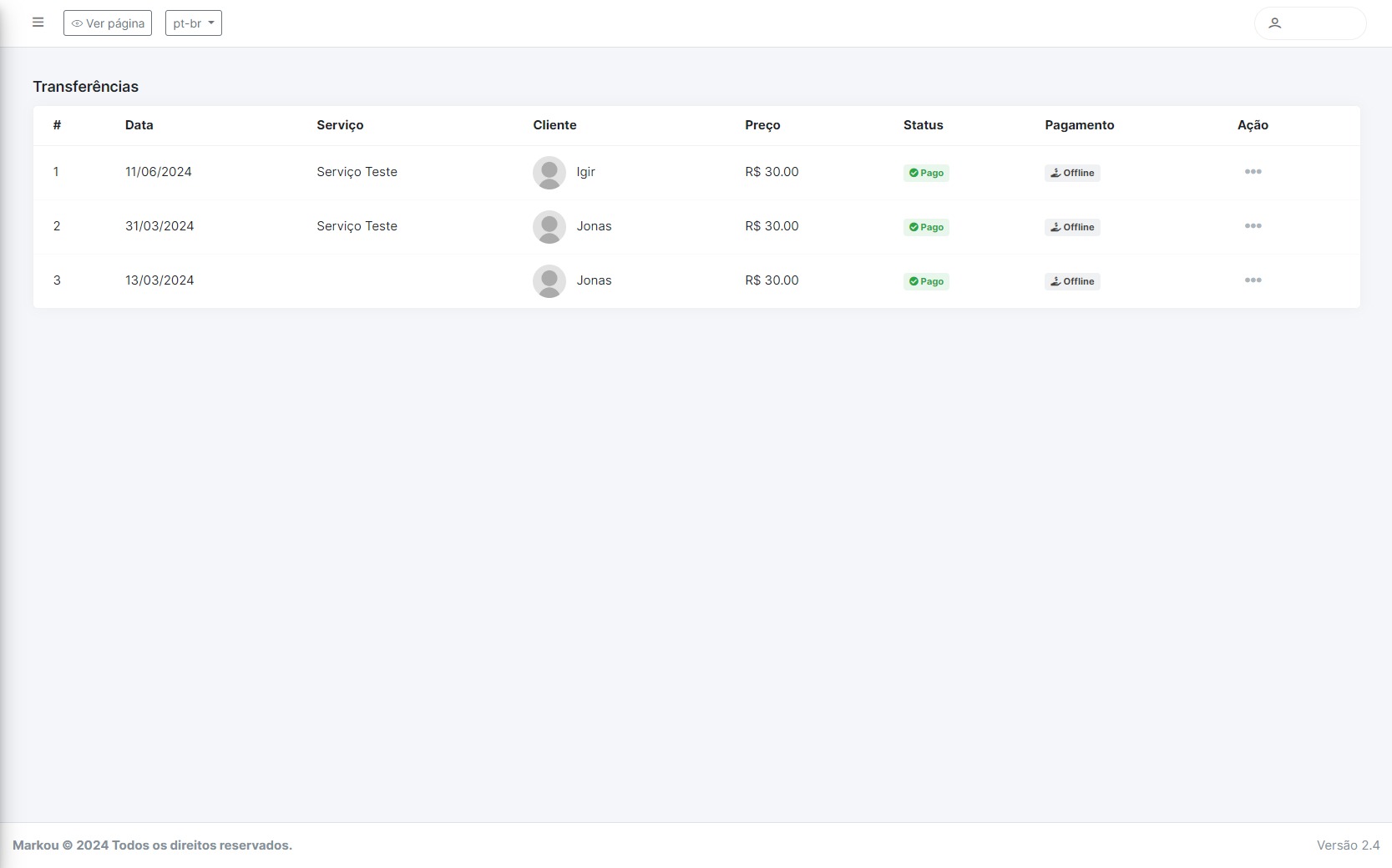
Task: Click the Status column header
Action: tap(923, 125)
